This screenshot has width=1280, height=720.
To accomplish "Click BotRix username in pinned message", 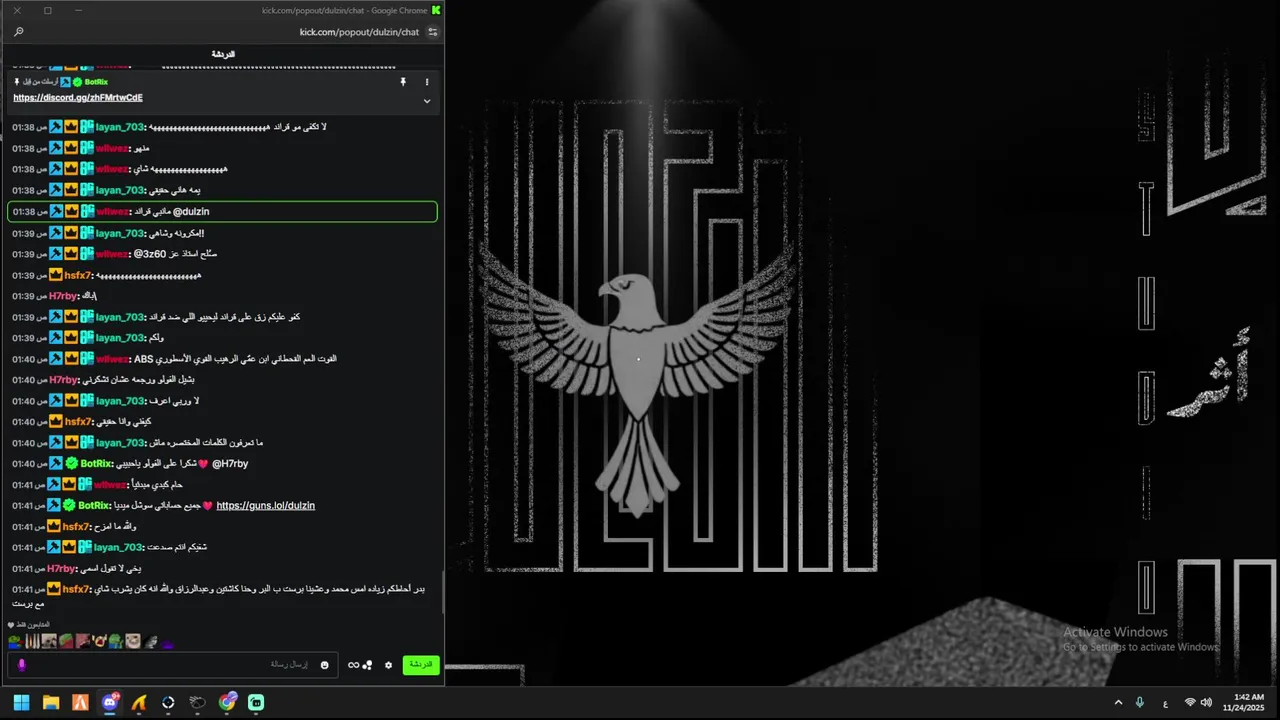I will pyautogui.click(x=96, y=82).
